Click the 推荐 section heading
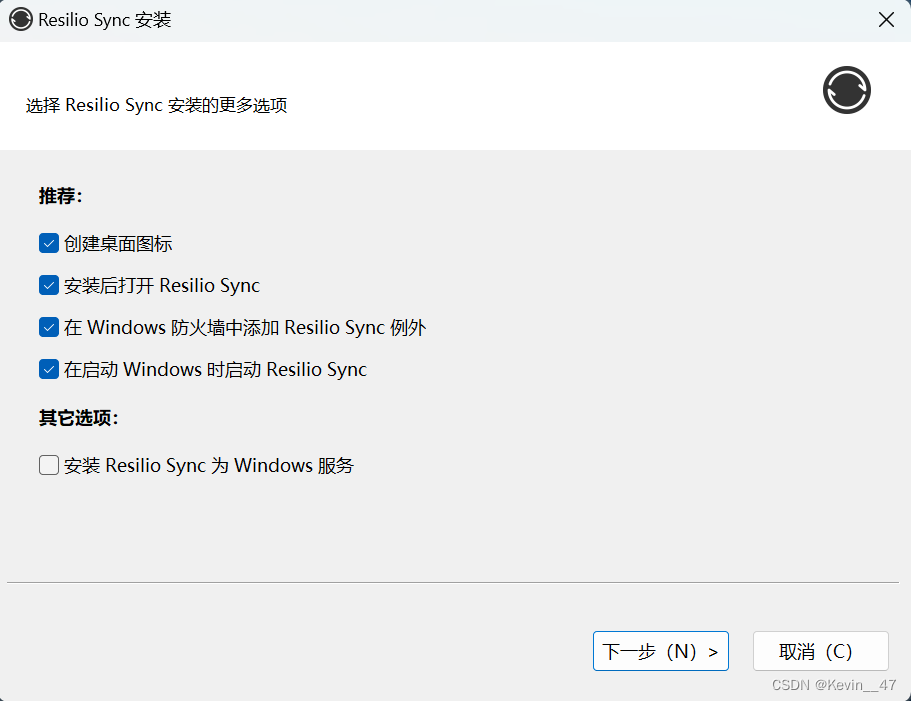Image resolution: width=911 pixels, height=701 pixels. point(60,196)
